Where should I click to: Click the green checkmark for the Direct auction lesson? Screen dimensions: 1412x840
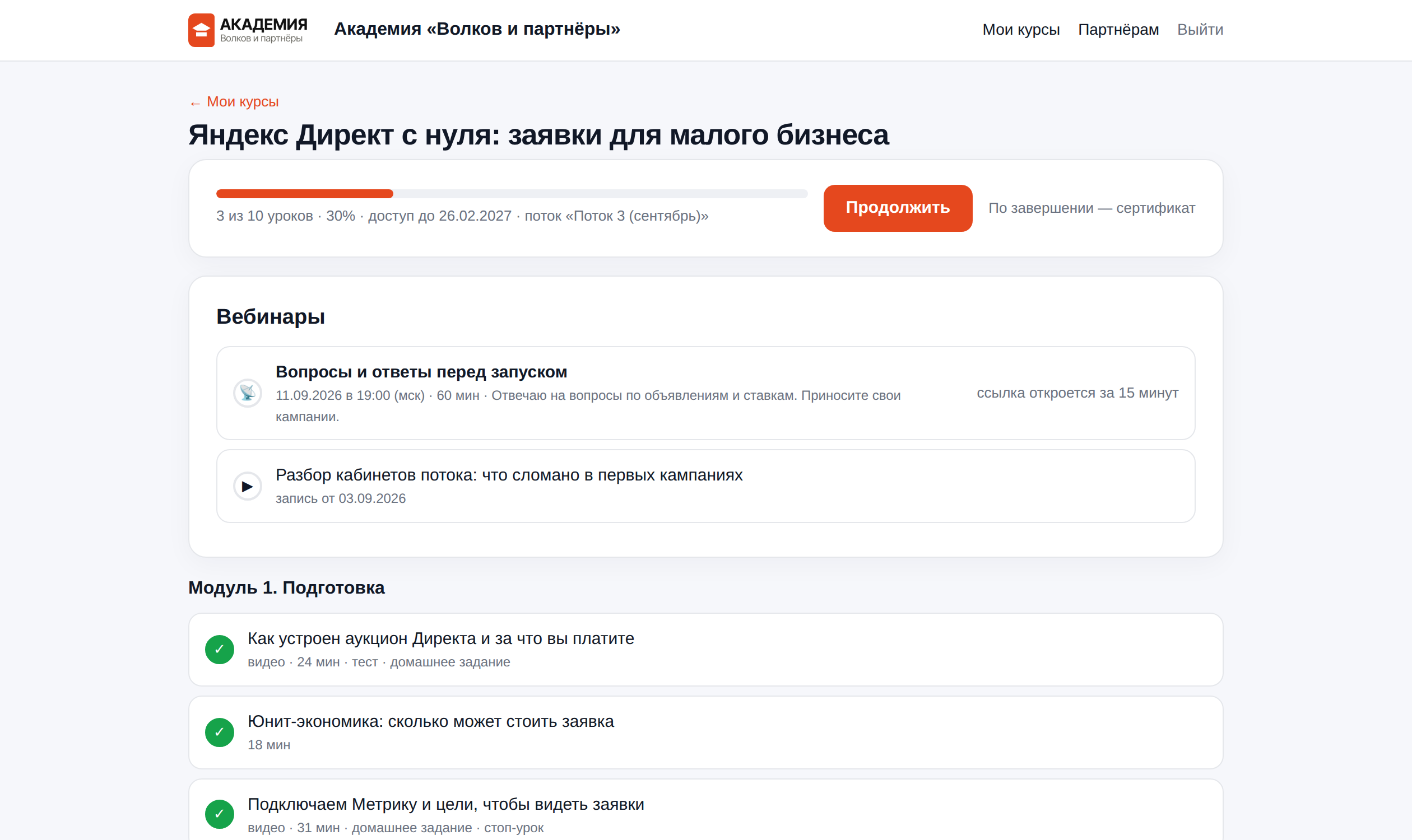[220, 649]
